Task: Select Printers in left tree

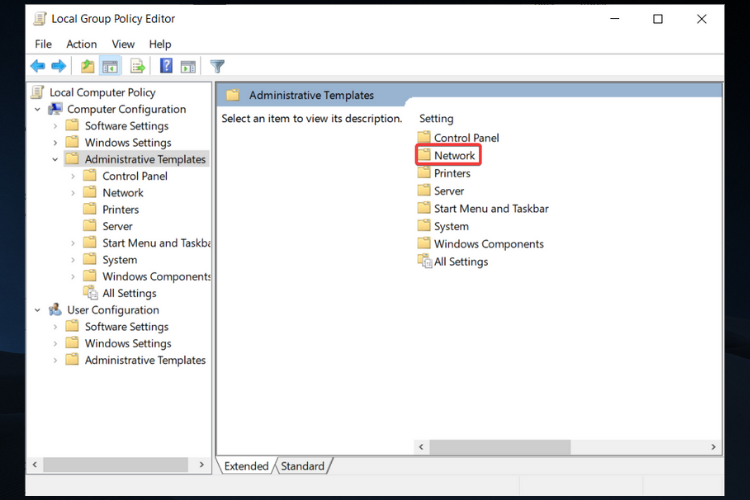Action: tap(121, 210)
